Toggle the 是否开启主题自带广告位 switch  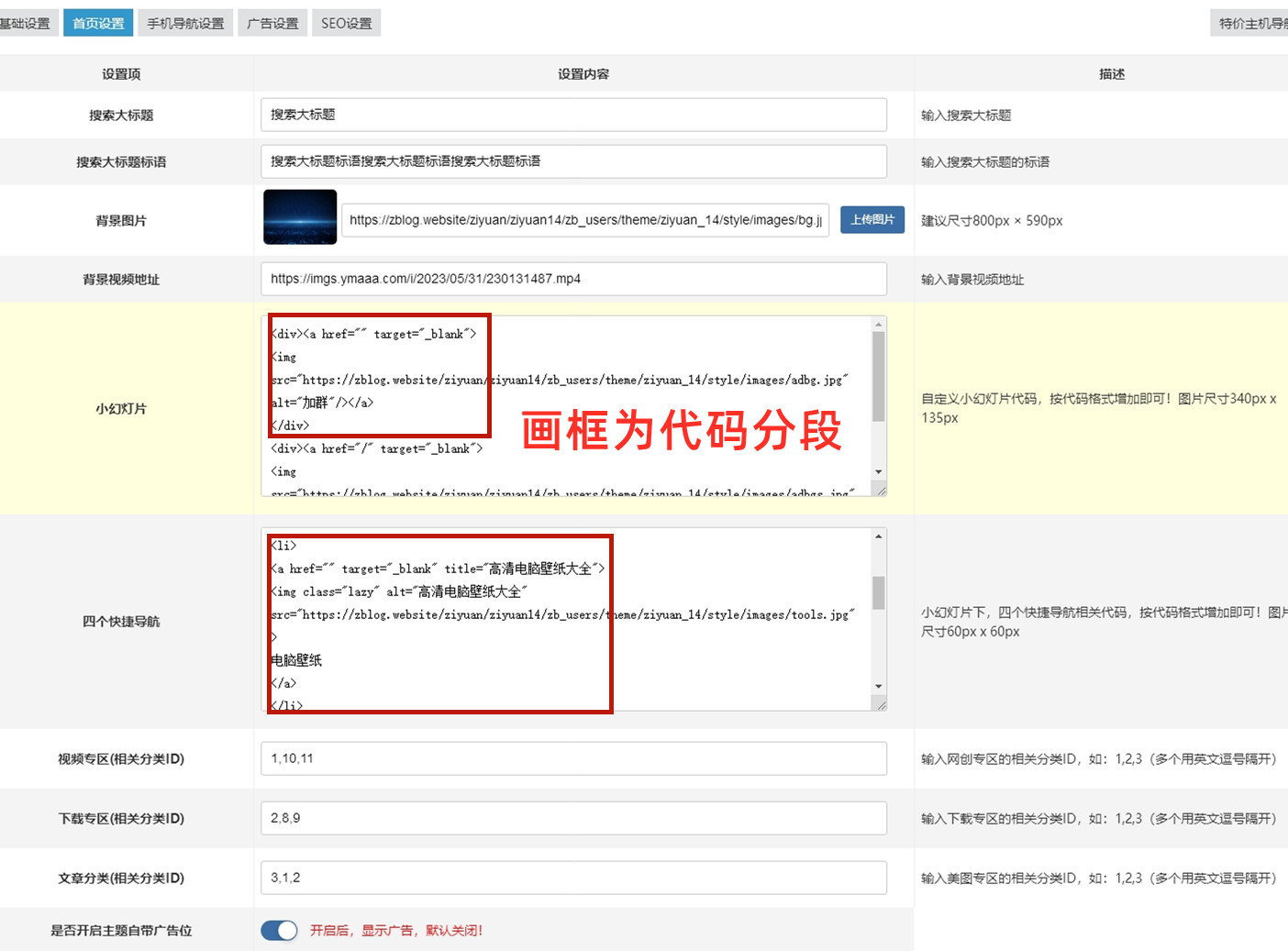click(x=280, y=930)
